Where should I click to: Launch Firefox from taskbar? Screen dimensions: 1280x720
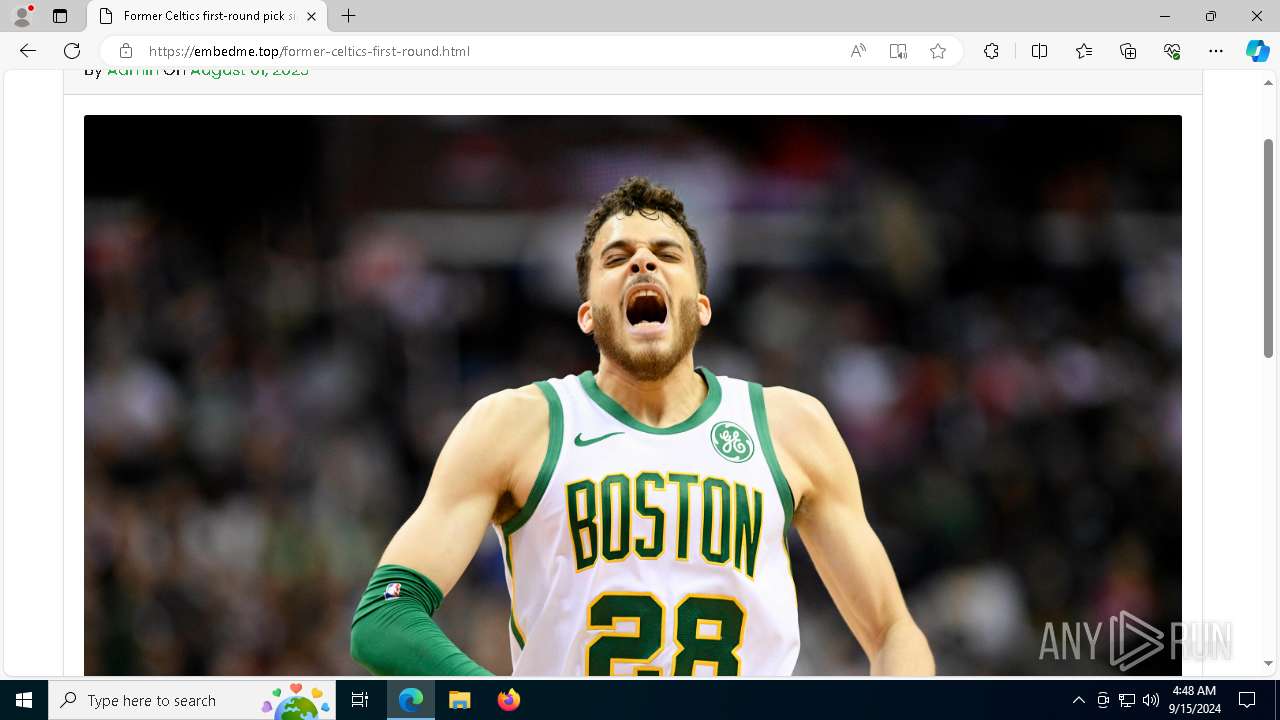(x=508, y=700)
